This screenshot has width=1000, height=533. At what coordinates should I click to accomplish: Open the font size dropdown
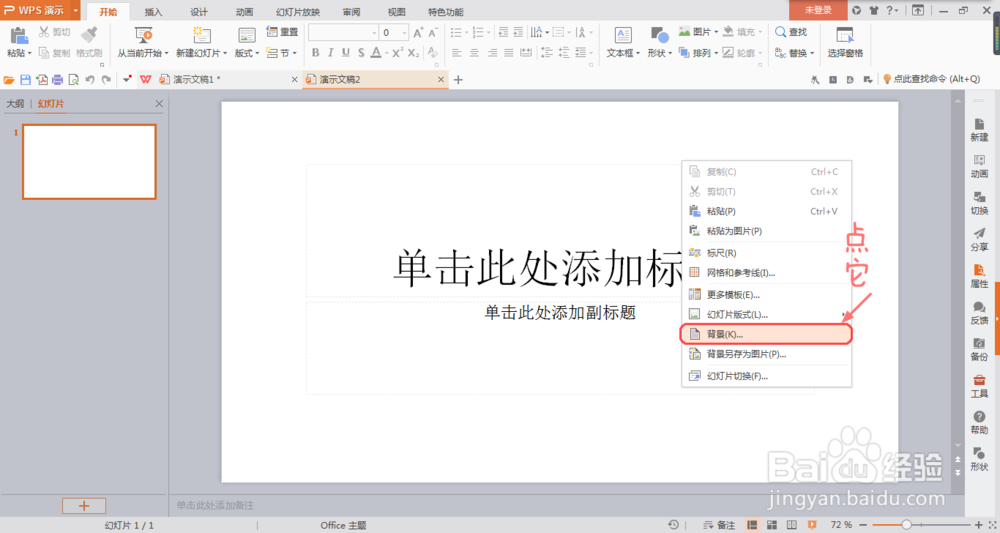point(404,33)
